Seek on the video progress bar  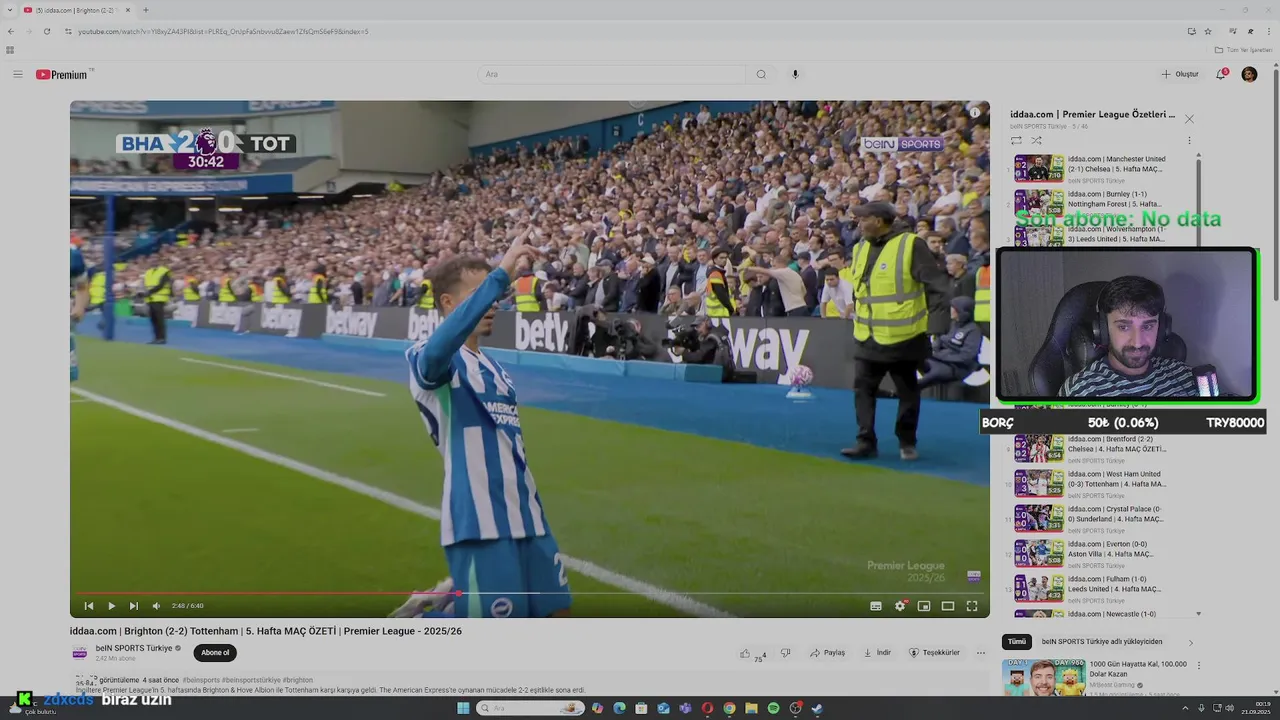tap(530, 593)
